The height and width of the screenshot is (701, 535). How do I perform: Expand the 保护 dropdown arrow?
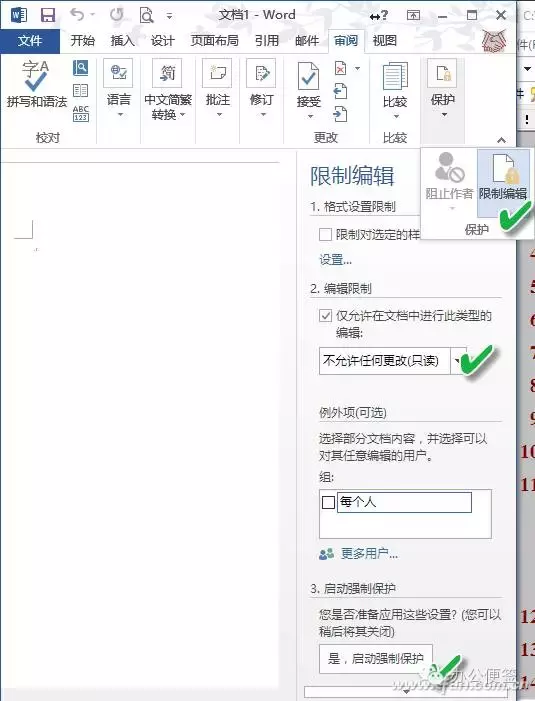click(444, 115)
